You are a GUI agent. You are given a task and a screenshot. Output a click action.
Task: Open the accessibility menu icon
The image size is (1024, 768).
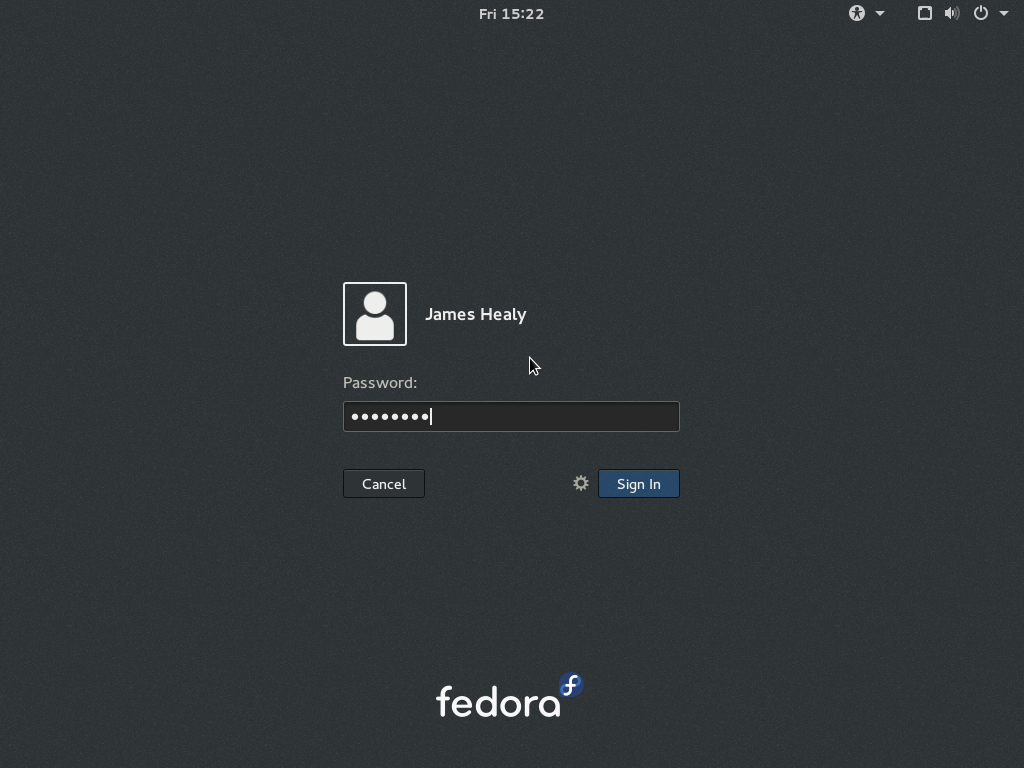click(857, 13)
